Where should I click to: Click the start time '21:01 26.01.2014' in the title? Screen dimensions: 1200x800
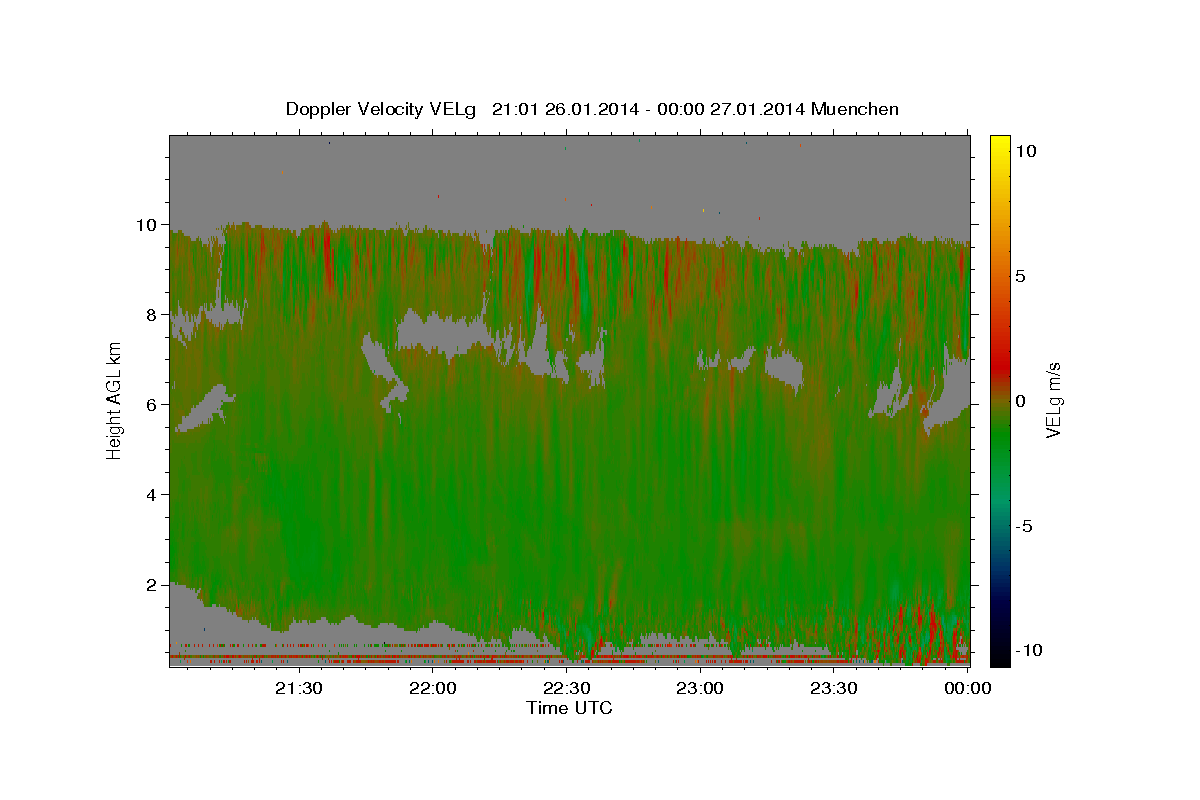tap(563, 109)
